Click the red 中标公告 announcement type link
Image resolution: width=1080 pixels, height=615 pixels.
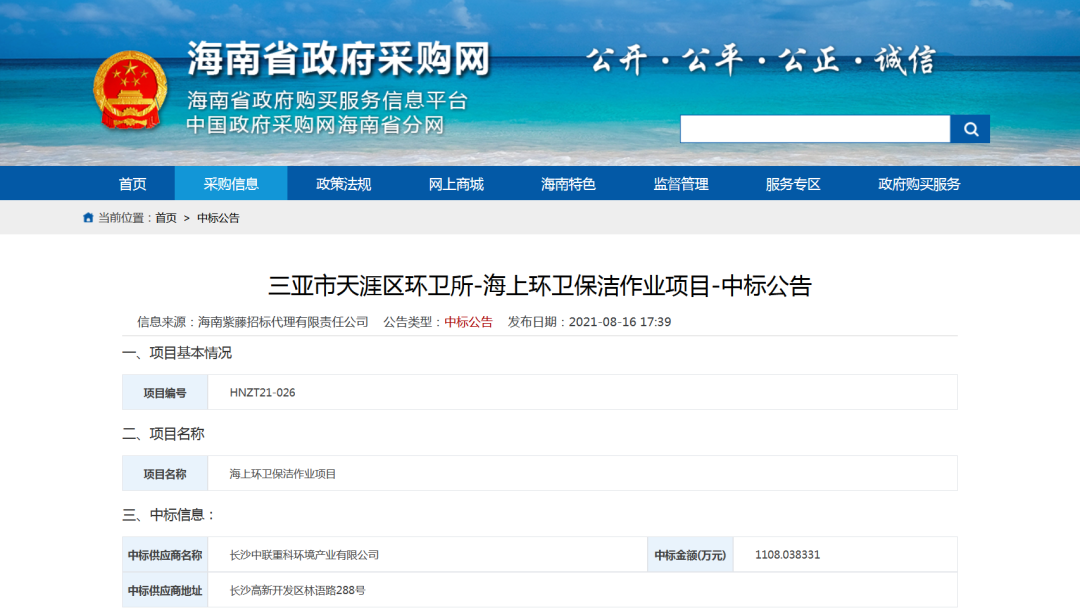coord(468,322)
